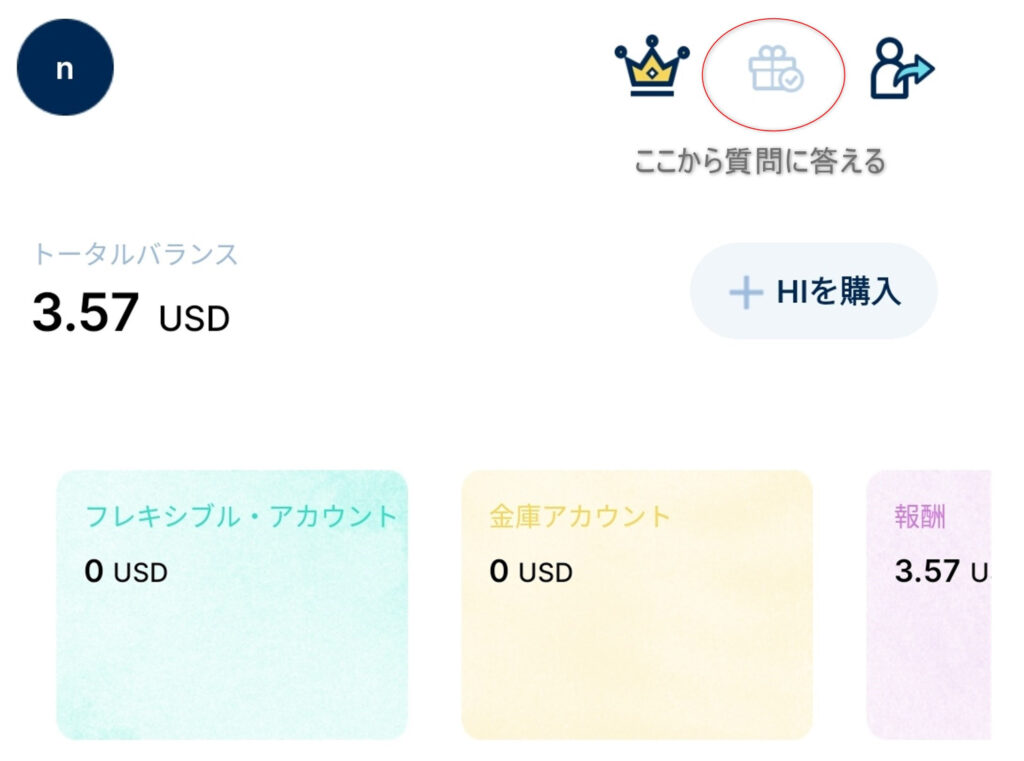Open the profile avatar with letter n
1024x761 pixels.
[x=65, y=67]
